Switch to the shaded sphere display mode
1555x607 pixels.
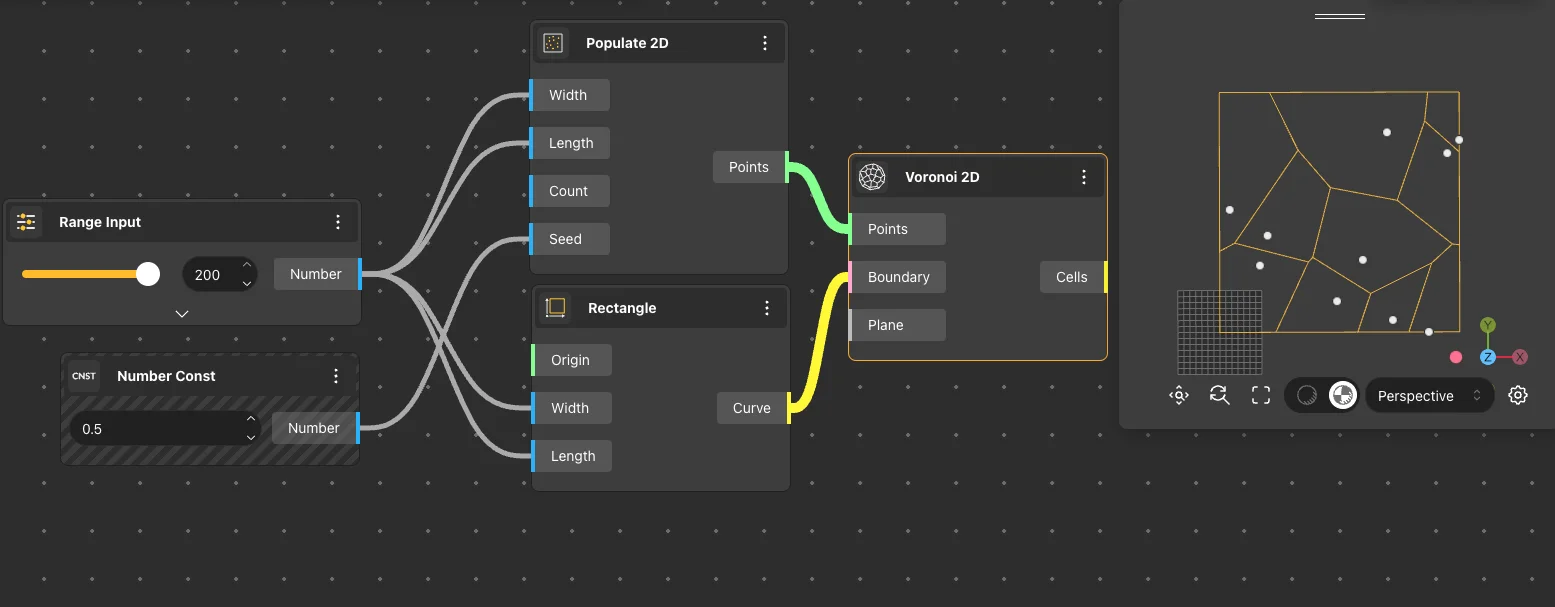pyautogui.click(x=1306, y=395)
